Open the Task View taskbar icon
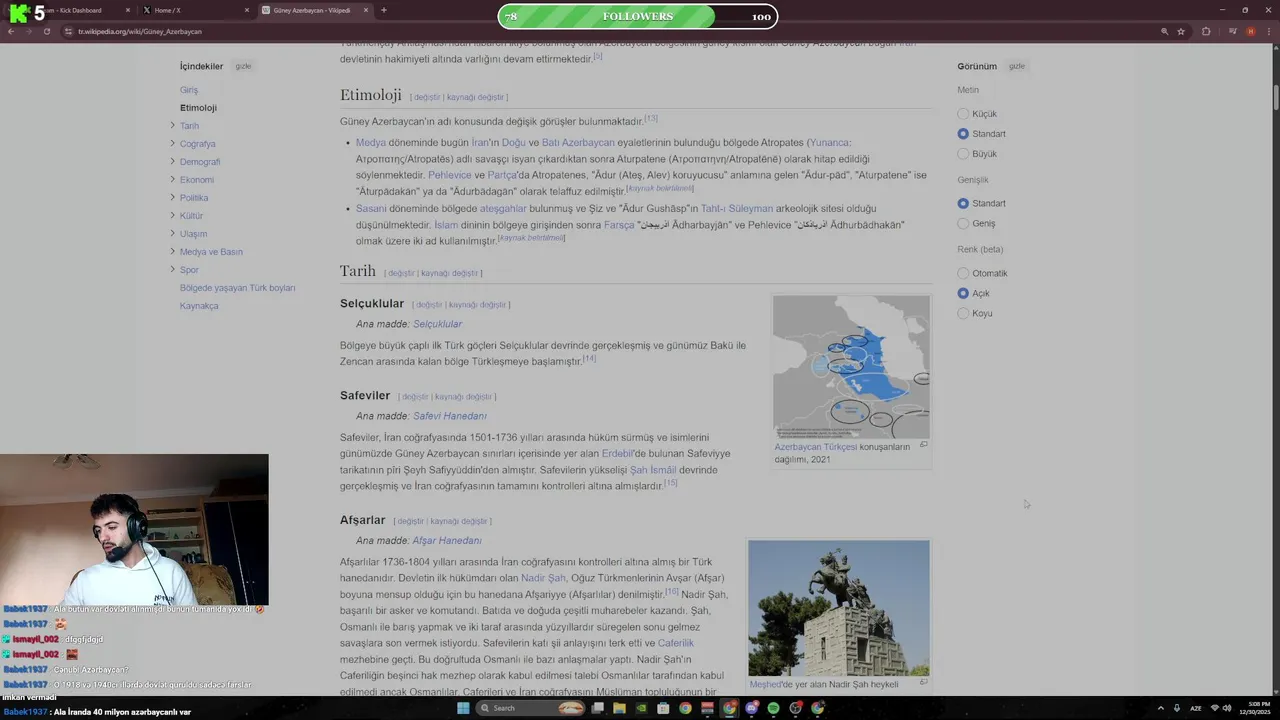Image resolution: width=1280 pixels, height=720 pixels. 597,708
